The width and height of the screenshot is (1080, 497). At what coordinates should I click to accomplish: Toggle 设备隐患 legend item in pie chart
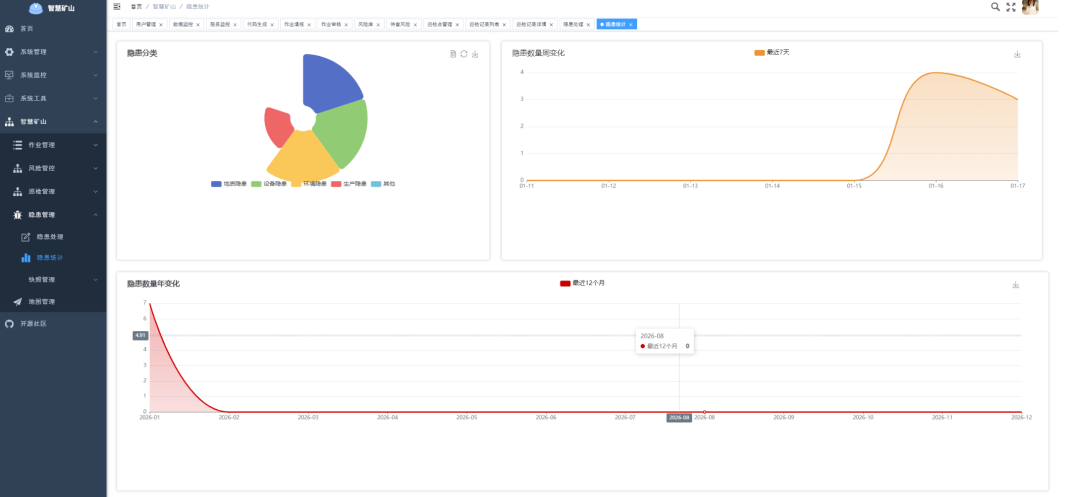(269, 184)
